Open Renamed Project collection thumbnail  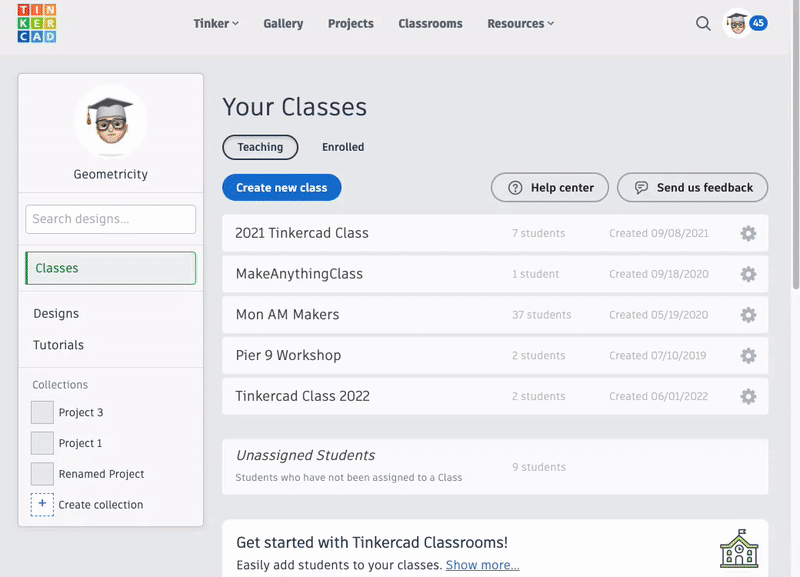pyautogui.click(x=42, y=474)
